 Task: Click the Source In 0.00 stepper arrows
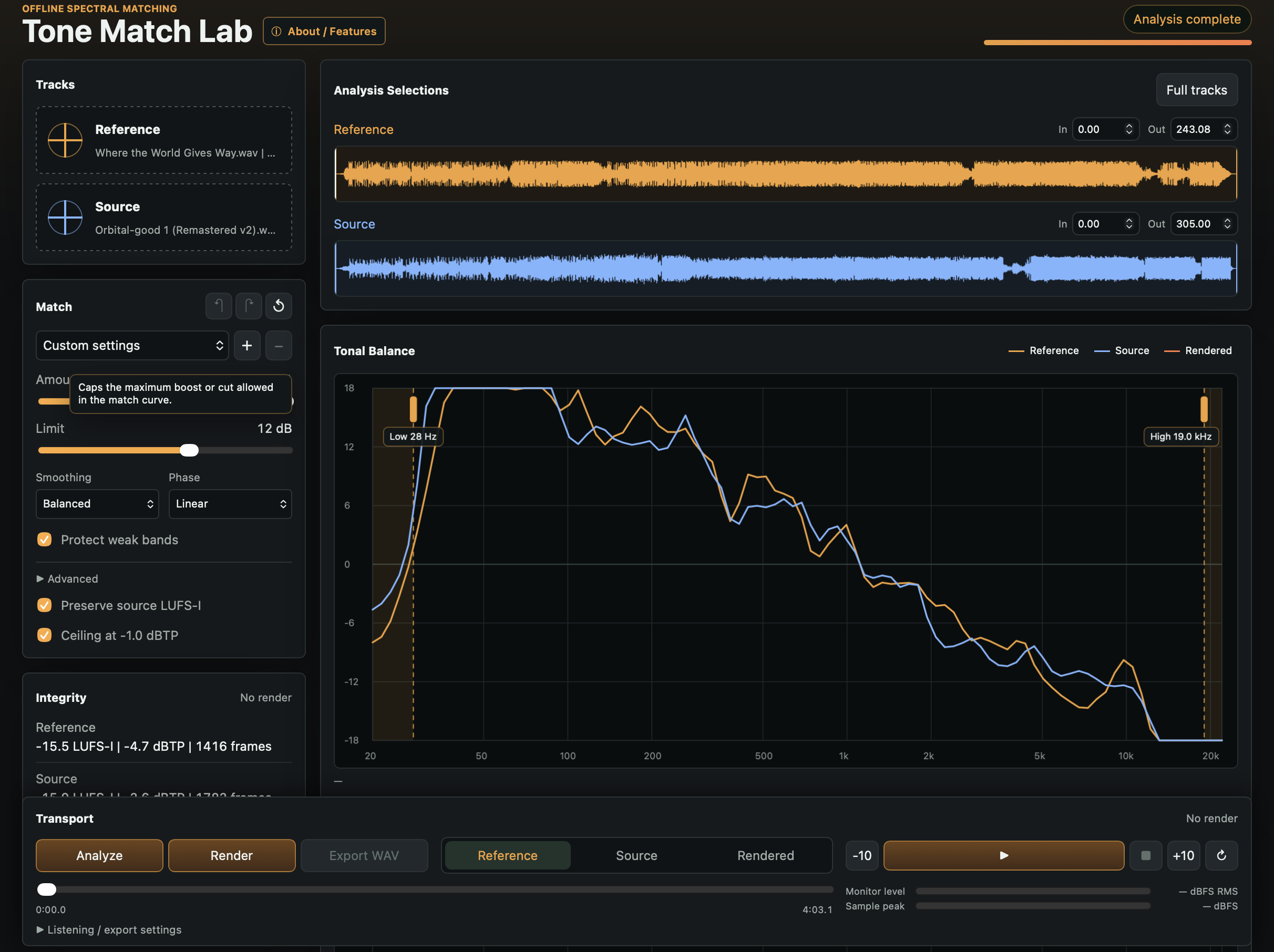[x=1129, y=223]
